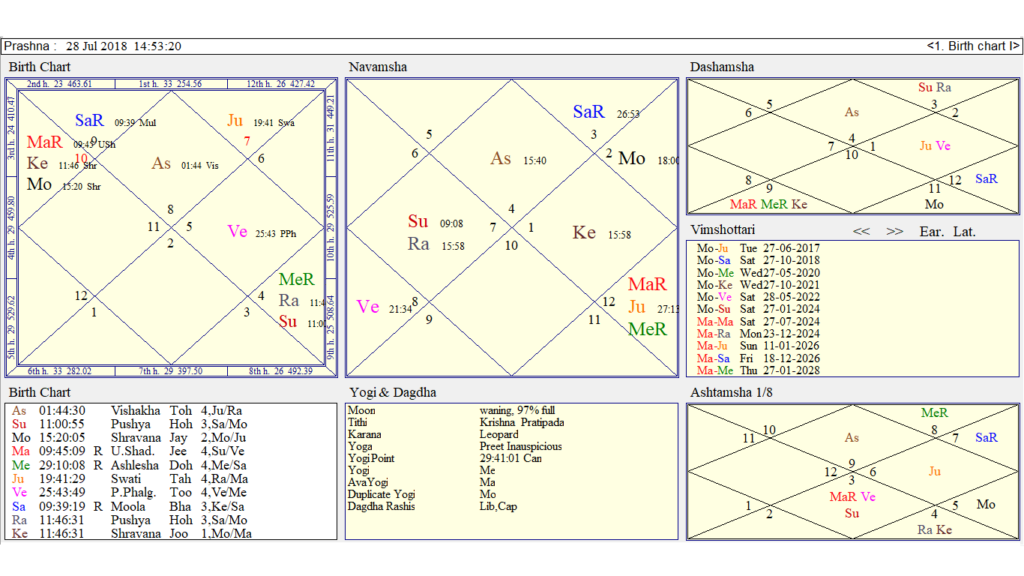The height and width of the screenshot is (576, 1024).
Task: Select the Mo-Ju dasha row dated 27-06-2017
Action: tap(758, 248)
